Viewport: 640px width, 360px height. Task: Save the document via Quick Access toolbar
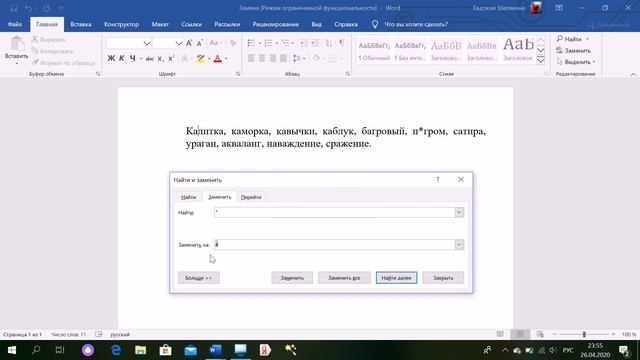(13, 8)
